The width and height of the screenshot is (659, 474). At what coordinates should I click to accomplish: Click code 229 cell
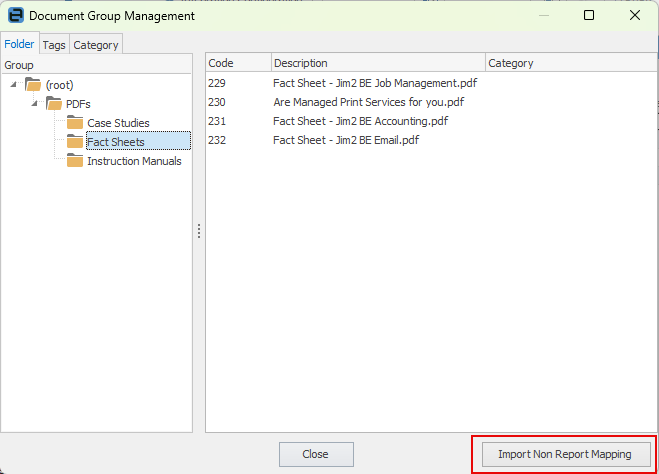tap(217, 83)
